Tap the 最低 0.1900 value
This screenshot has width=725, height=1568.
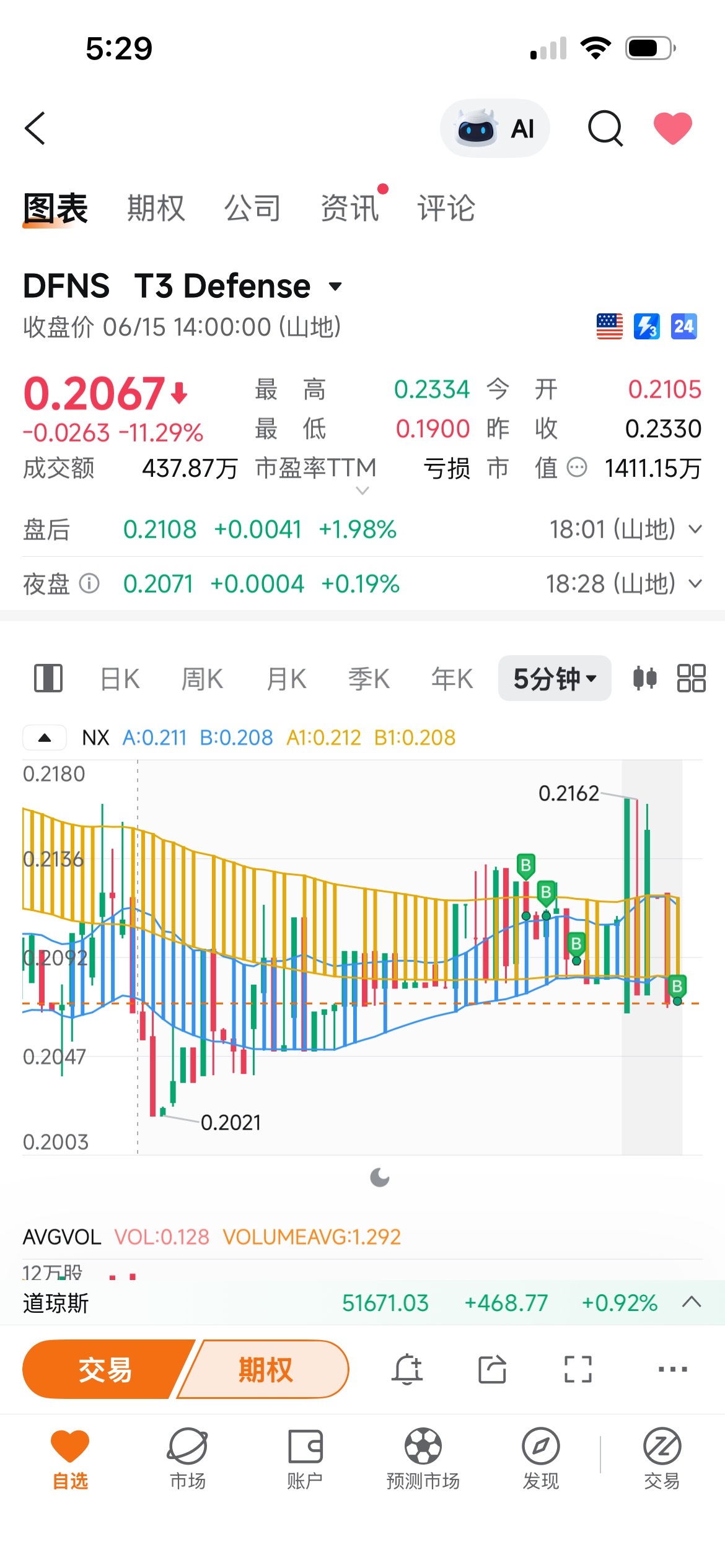point(433,429)
